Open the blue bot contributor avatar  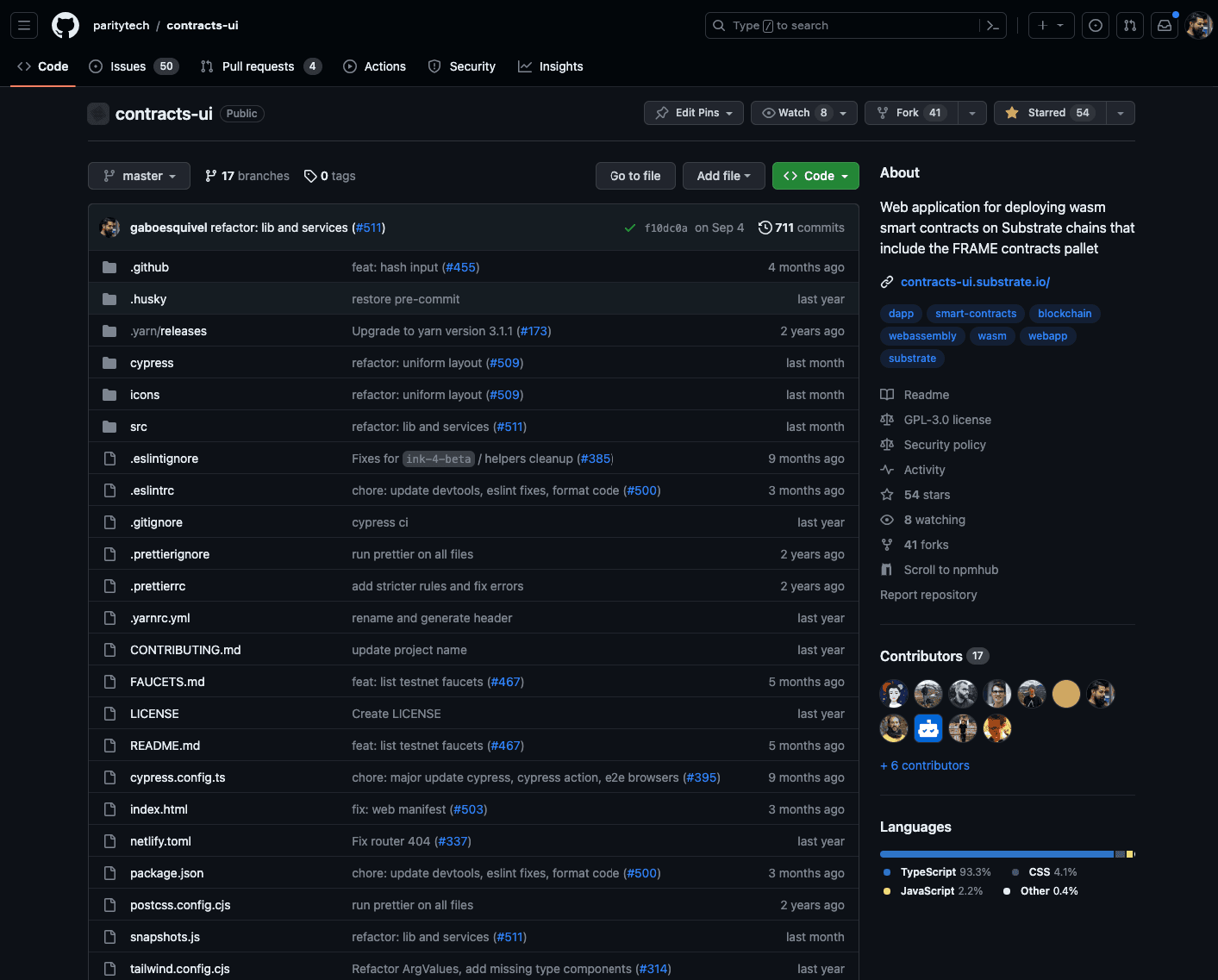[x=928, y=728]
